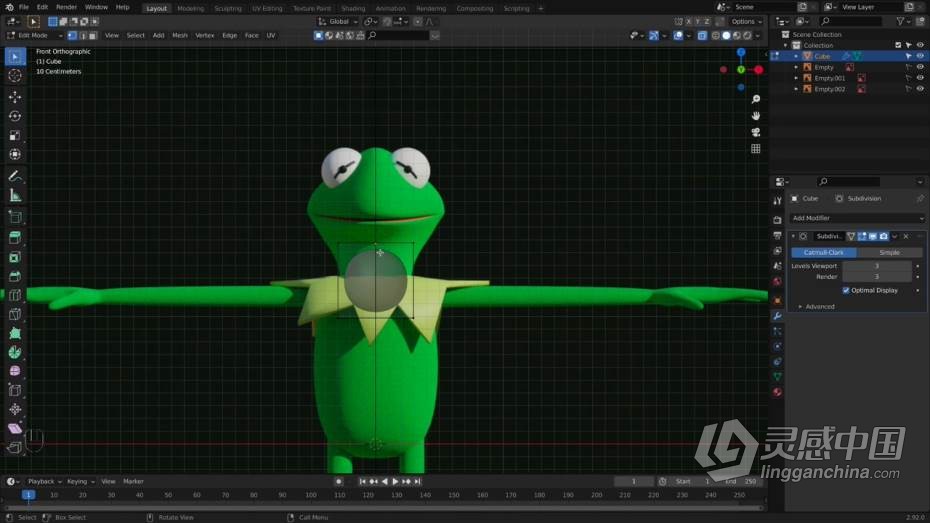This screenshot has height=523, width=930.
Task: Select the Edge Slide tool
Action: (15, 390)
